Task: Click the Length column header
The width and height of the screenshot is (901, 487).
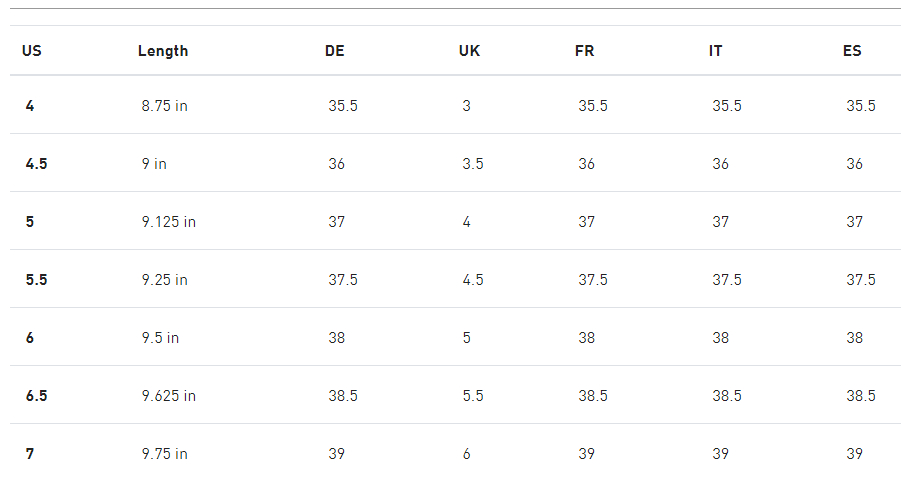Action: pyautogui.click(x=163, y=51)
